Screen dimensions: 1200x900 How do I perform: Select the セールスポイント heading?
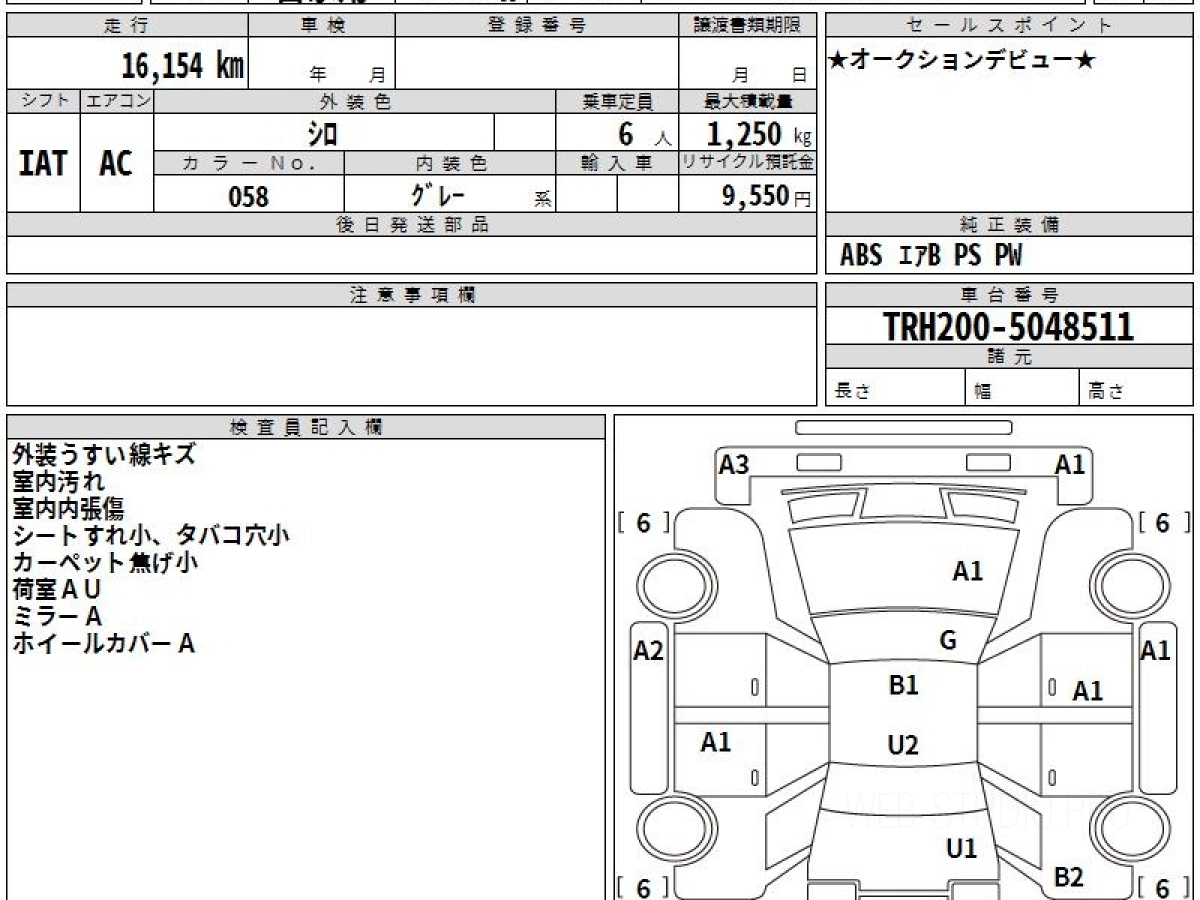point(1009,26)
